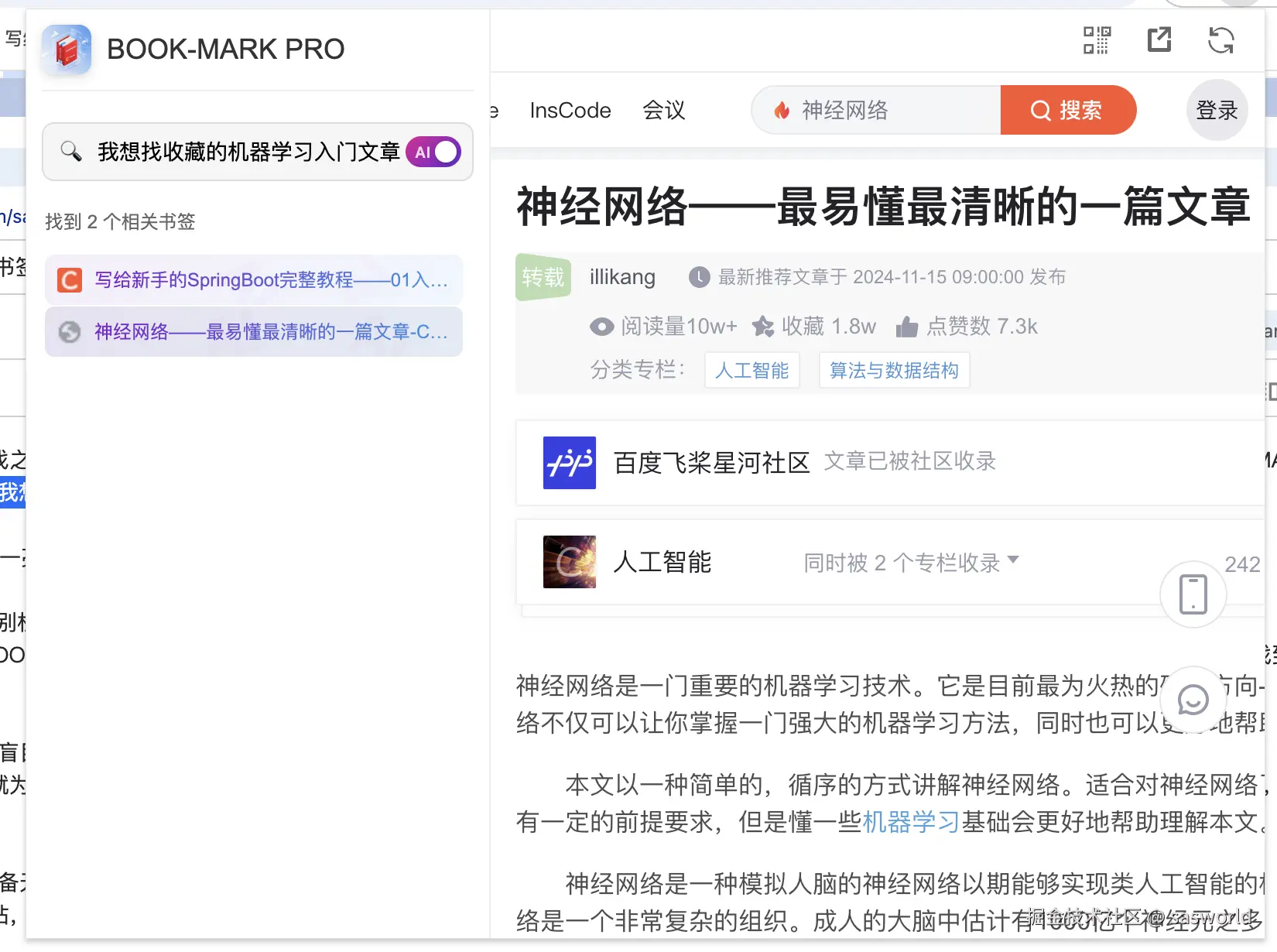Scan the QR code icon
The width and height of the screenshot is (1277, 952).
tap(1096, 39)
